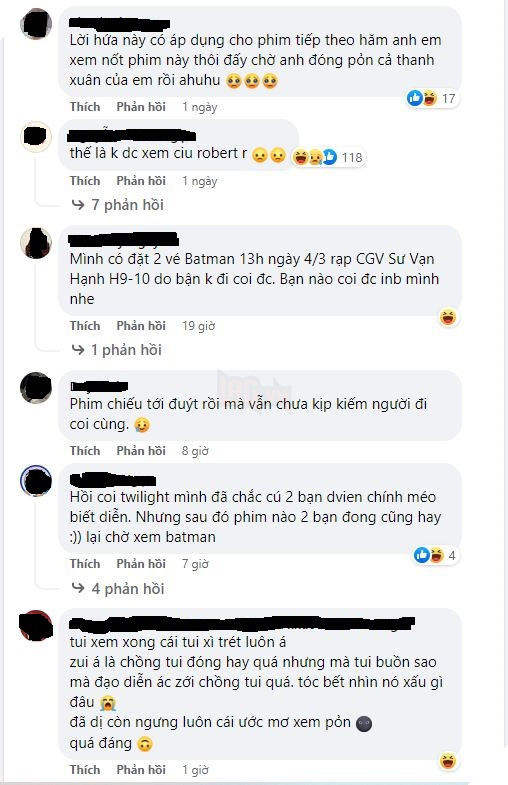Viewport: 508px width, 785px height.
Task: Like the comment posted 7 giờ ago
Action: point(85,564)
